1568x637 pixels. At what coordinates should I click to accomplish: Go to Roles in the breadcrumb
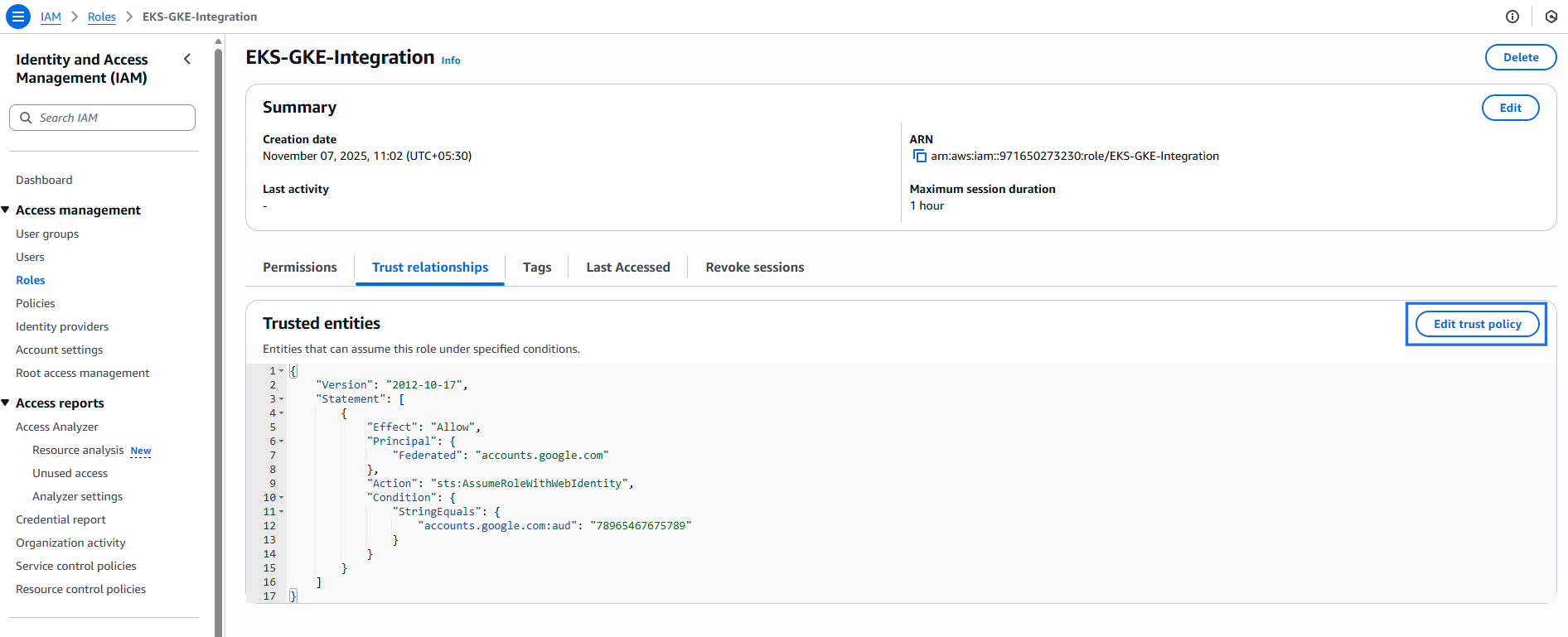pos(102,17)
